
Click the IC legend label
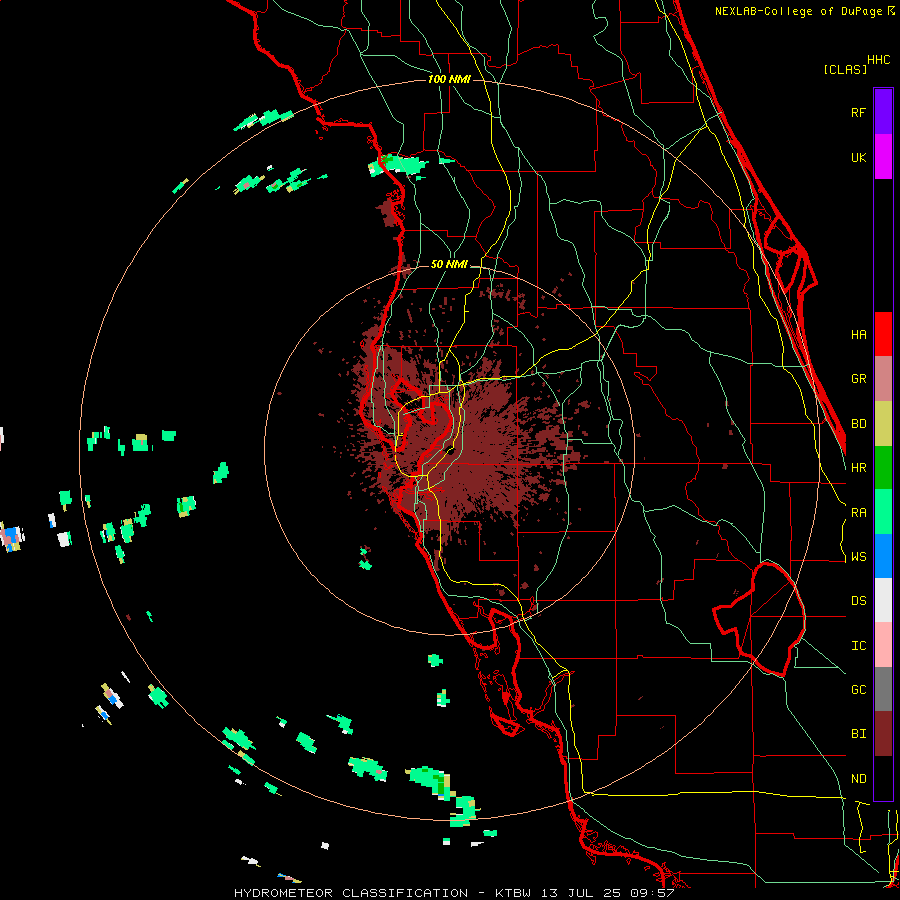pyautogui.click(x=858, y=646)
